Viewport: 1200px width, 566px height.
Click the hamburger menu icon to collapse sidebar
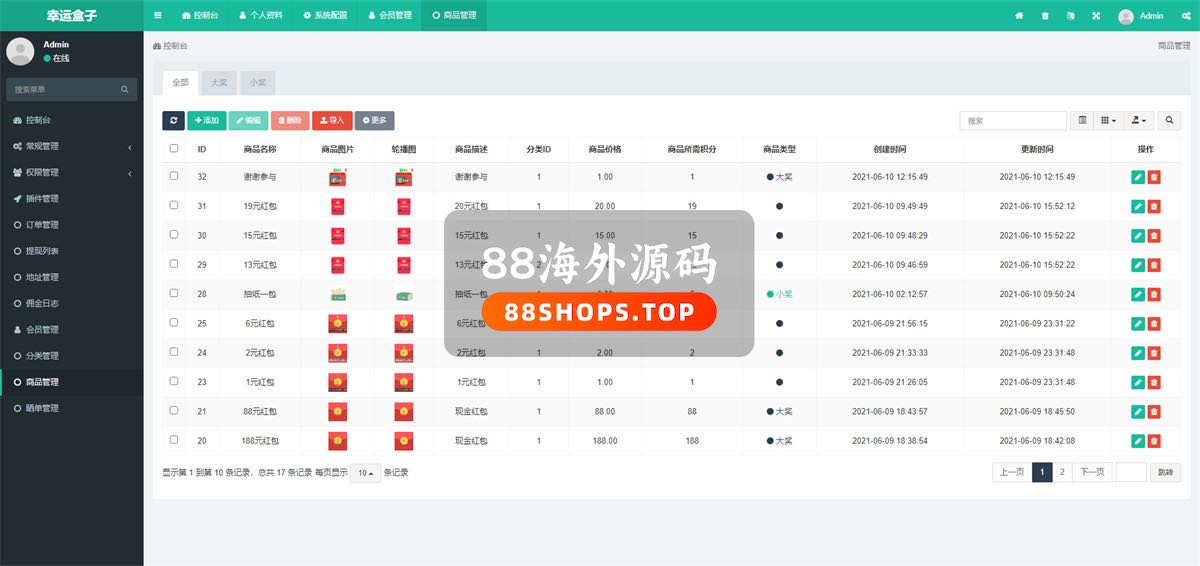(158, 16)
